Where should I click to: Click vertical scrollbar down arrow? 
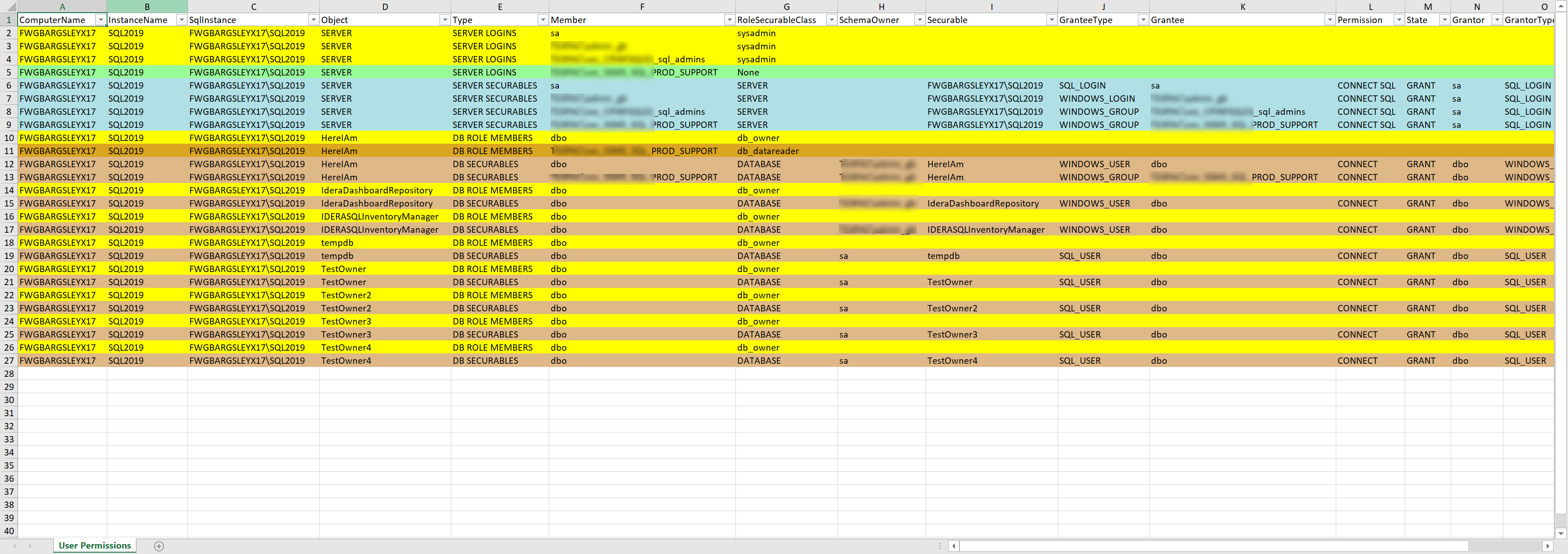[x=1560, y=533]
